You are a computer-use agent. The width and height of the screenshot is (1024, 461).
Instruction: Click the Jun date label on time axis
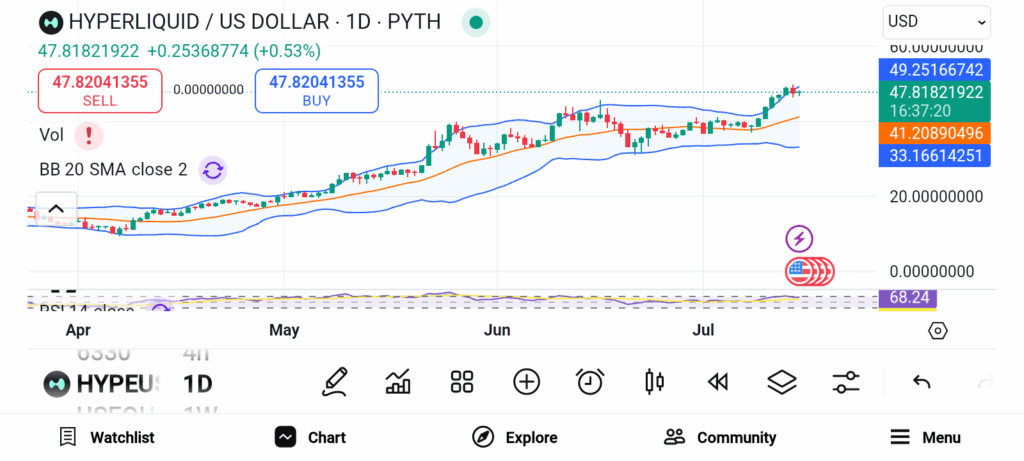point(497,330)
